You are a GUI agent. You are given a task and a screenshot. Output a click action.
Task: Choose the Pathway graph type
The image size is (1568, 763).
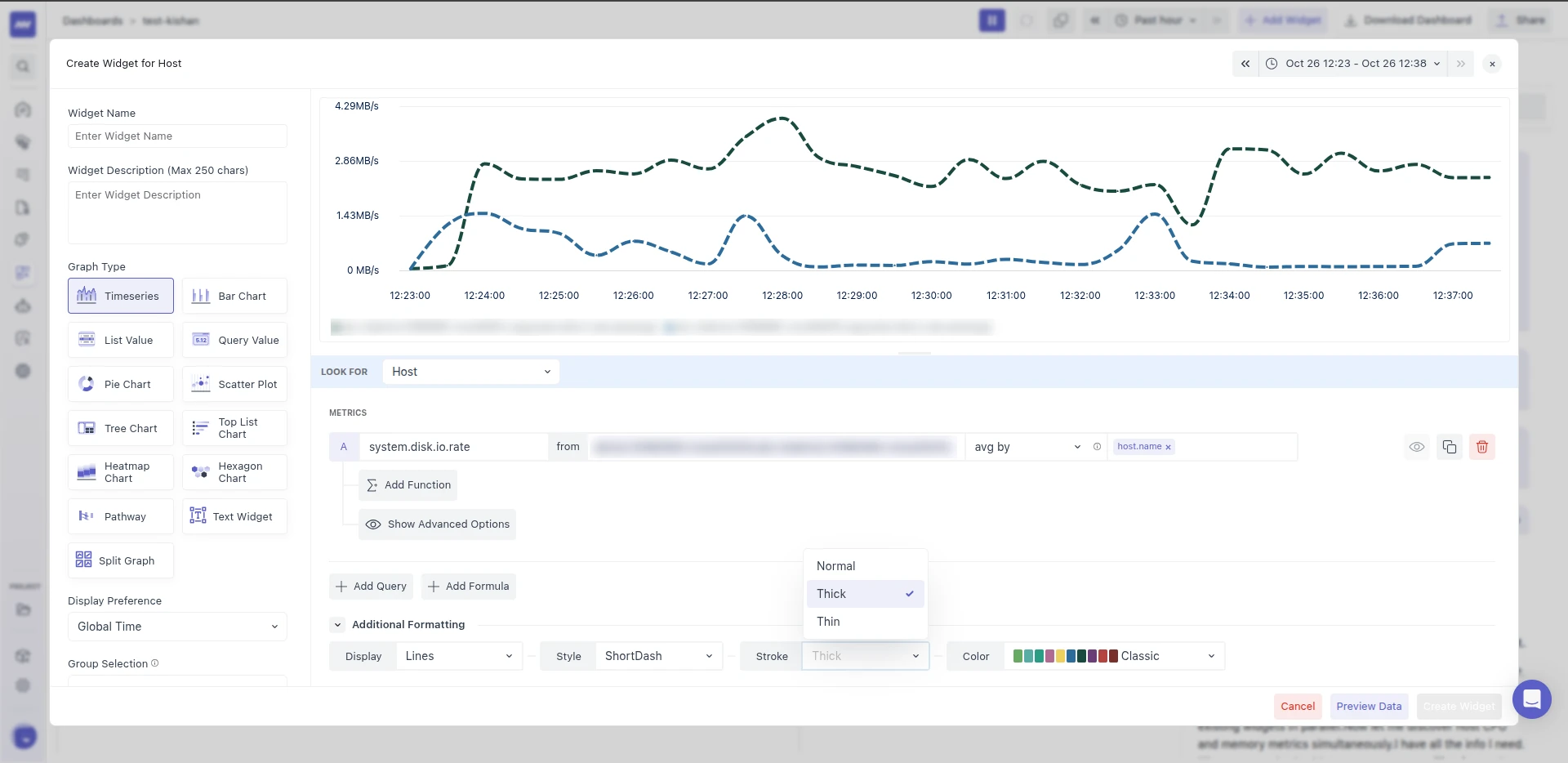121,516
